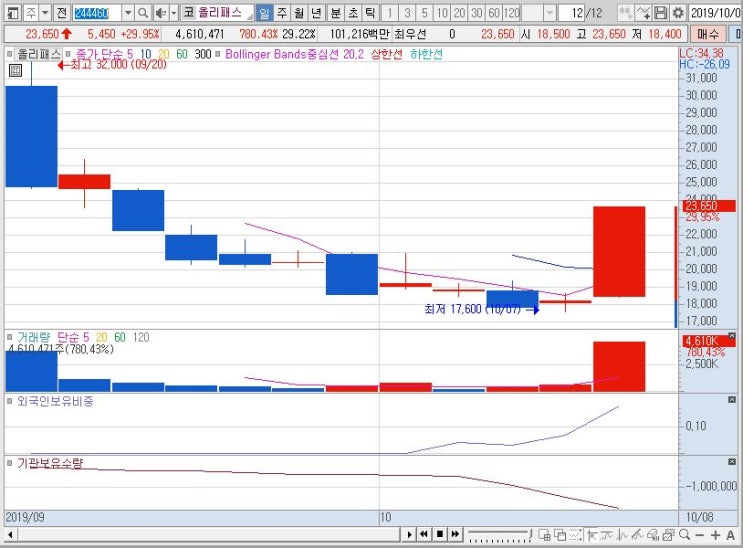Click the eraser tool icon
The image size is (743, 548).
(653, 535)
